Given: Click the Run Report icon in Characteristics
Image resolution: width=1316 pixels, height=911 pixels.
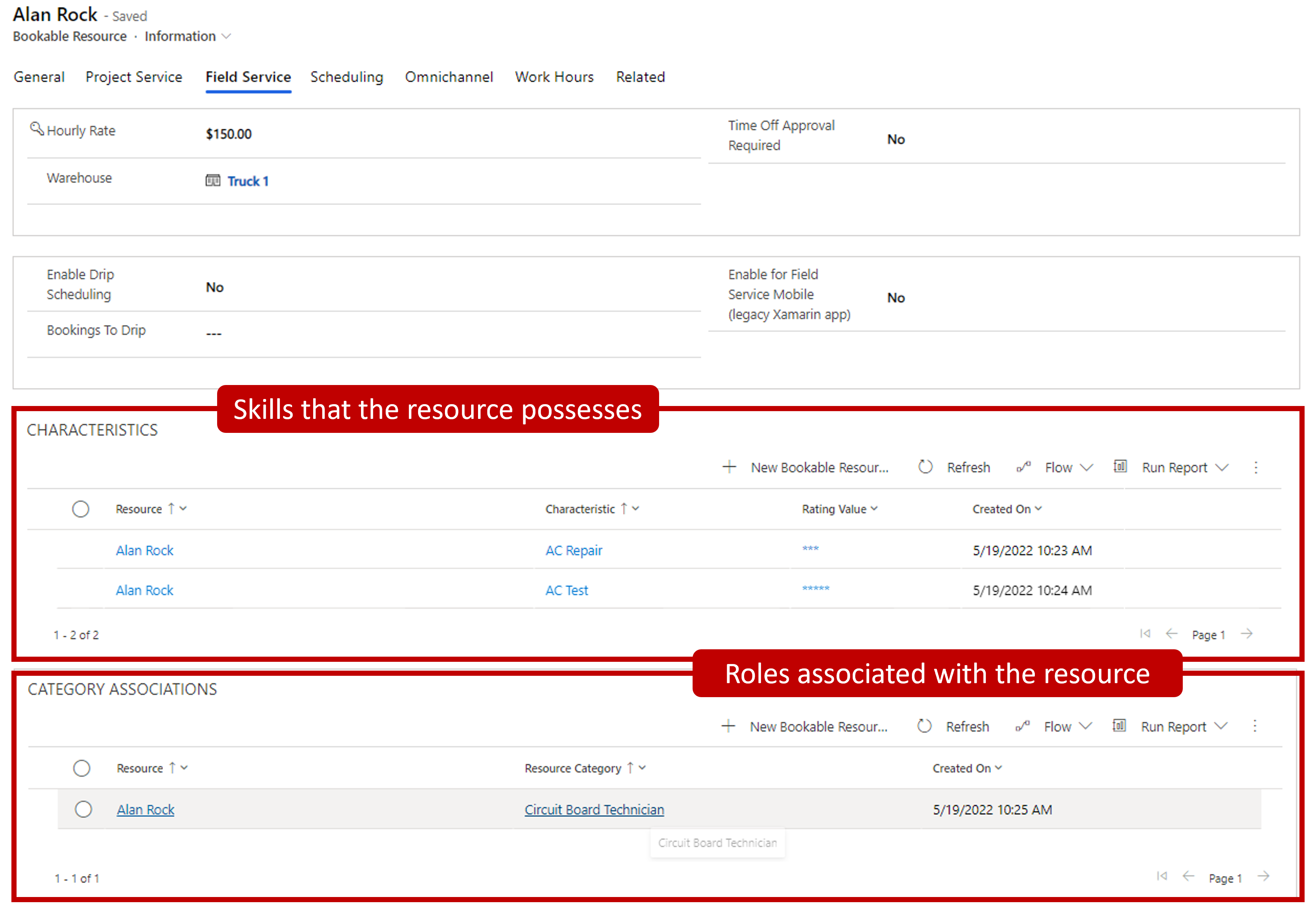Looking at the screenshot, I should (1120, 466).
